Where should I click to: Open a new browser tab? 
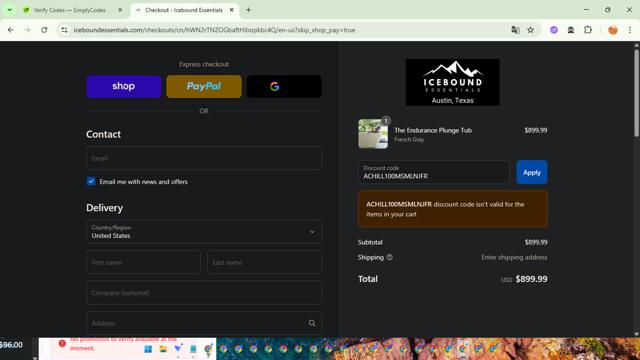248,10
